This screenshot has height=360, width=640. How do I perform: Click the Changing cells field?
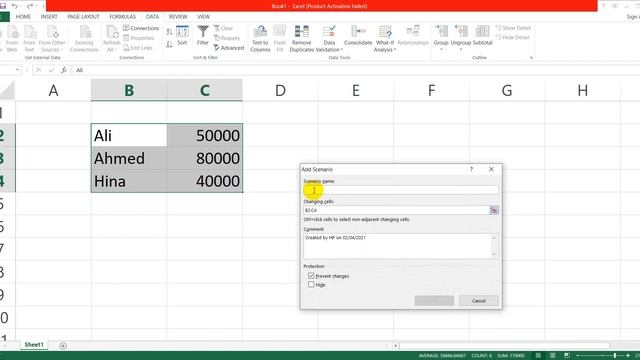click(396, 210)
